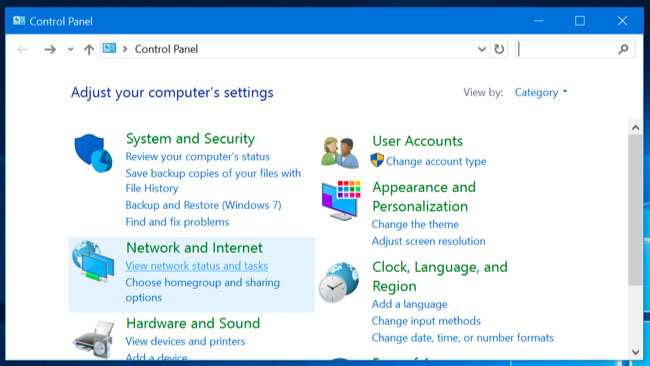
Task: Click the vertical scrollbar up arrow
Action: point(635,128)
